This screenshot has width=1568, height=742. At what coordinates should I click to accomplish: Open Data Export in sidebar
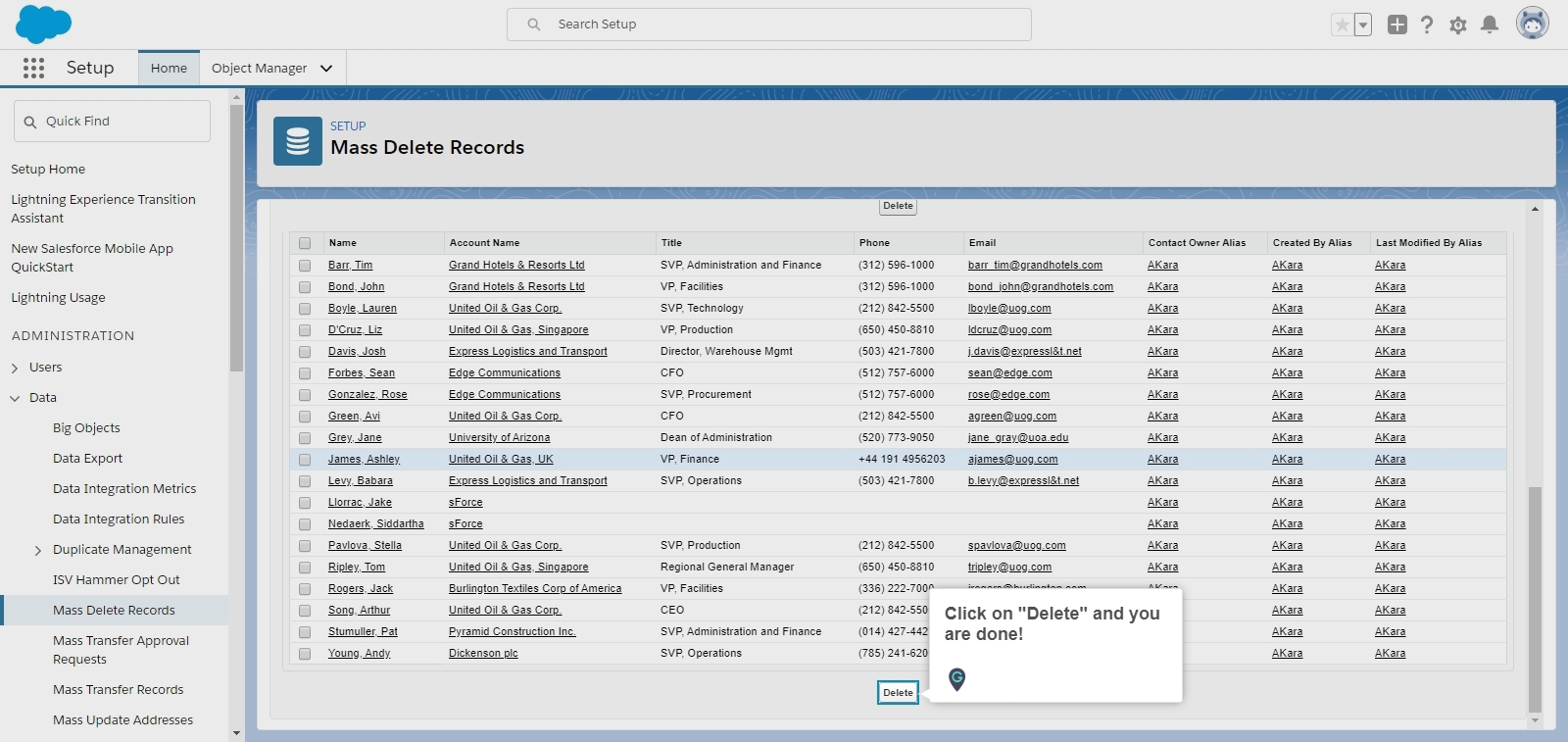click(87, 458)
